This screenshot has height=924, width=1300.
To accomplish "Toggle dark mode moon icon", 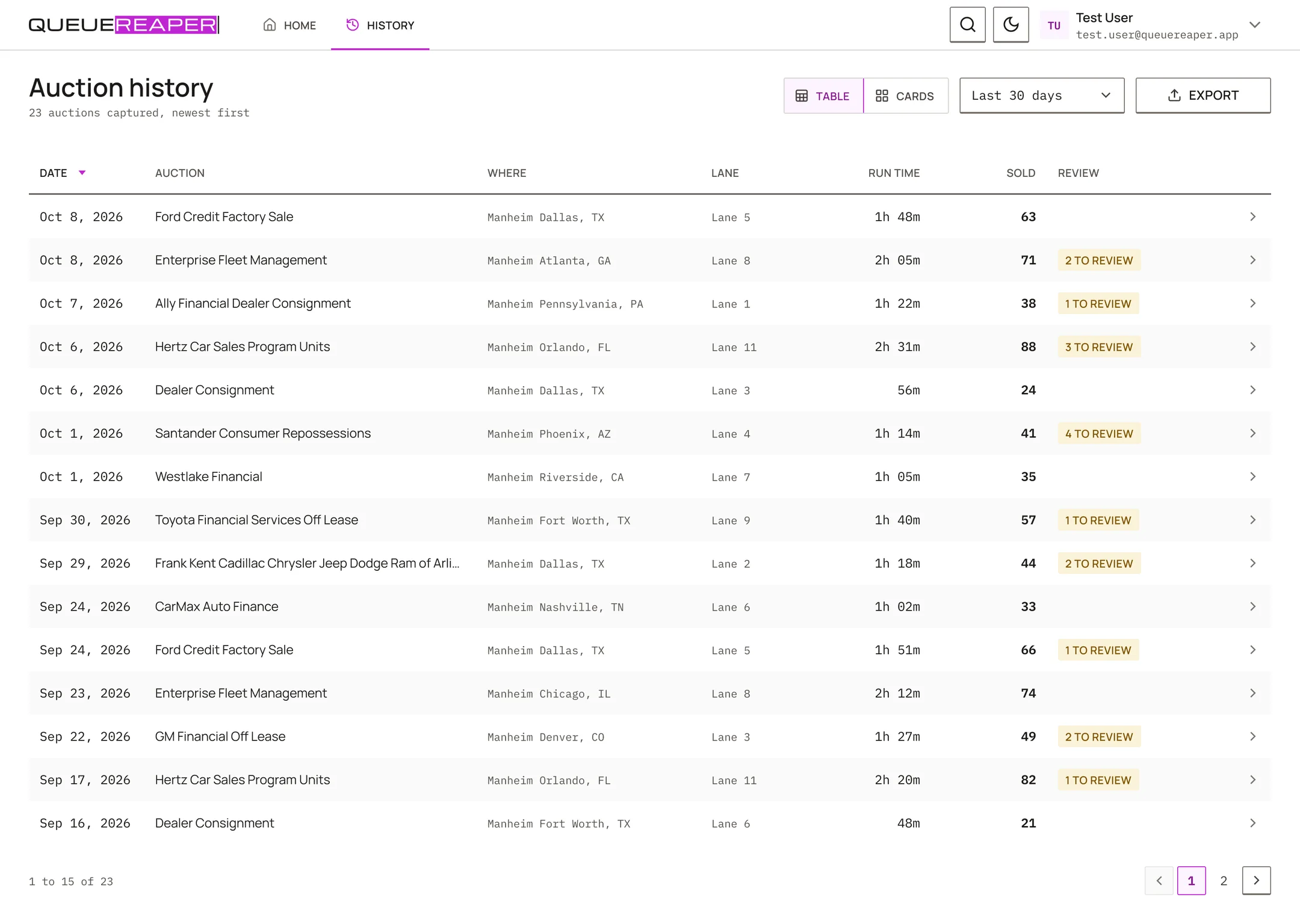I will [1011, 25].
